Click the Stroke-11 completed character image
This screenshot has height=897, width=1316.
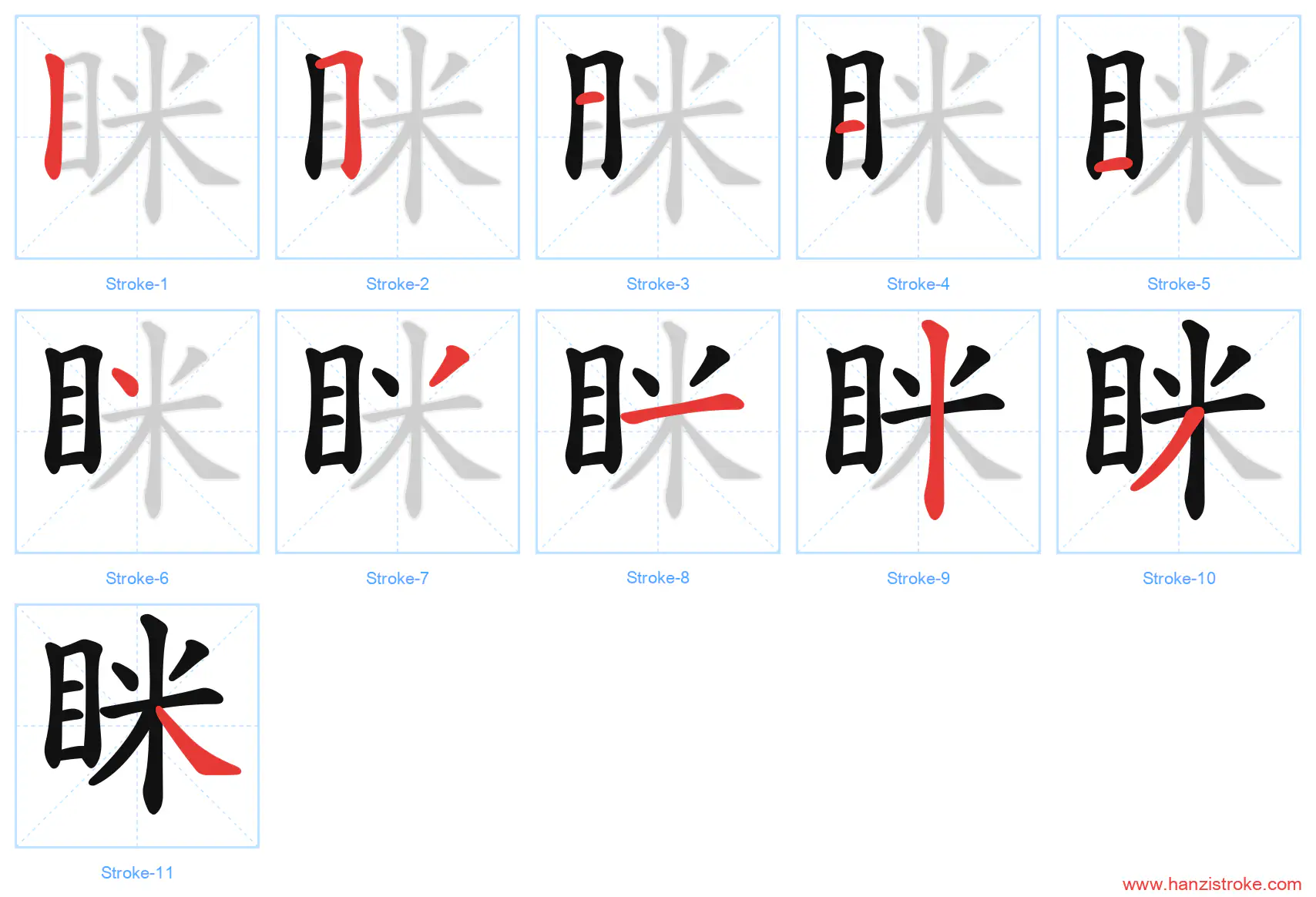pos(137,726)
